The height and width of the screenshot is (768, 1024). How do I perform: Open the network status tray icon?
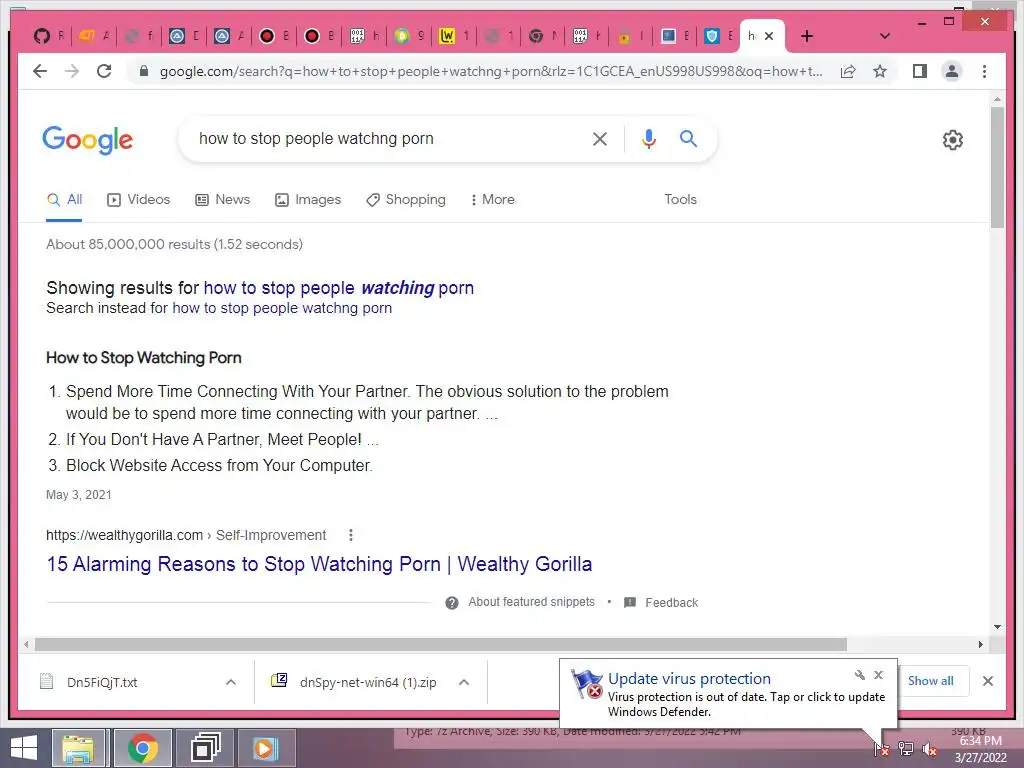906,749
